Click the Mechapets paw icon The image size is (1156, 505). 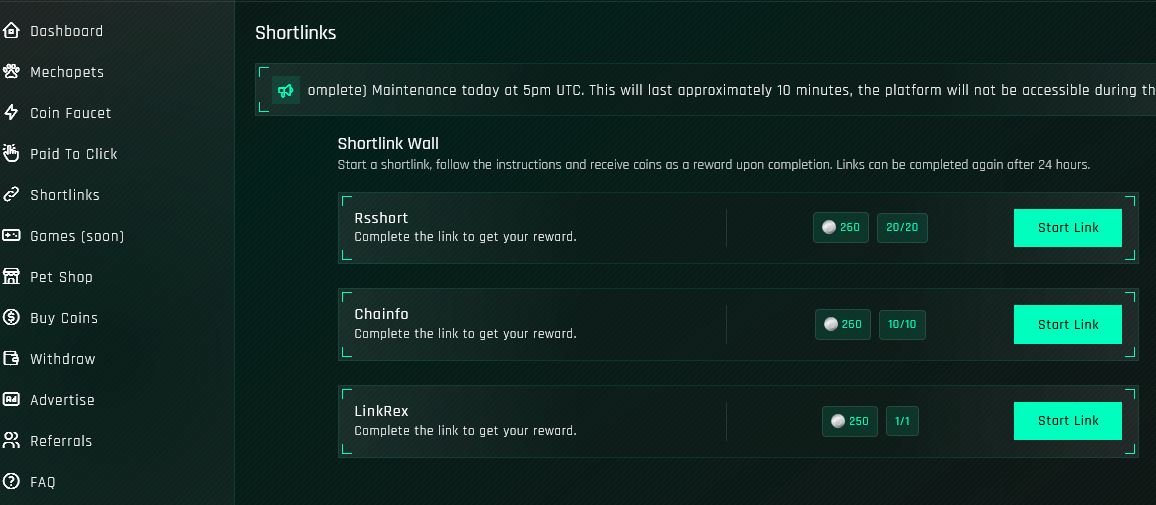click(x=11, y=72)
